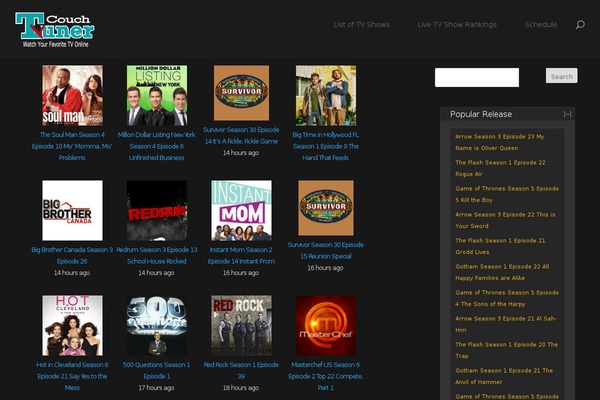Click "16 hours ago" under Survivor Reunion Special
Viewport: 600px width, 400px height.
(326, 268)
